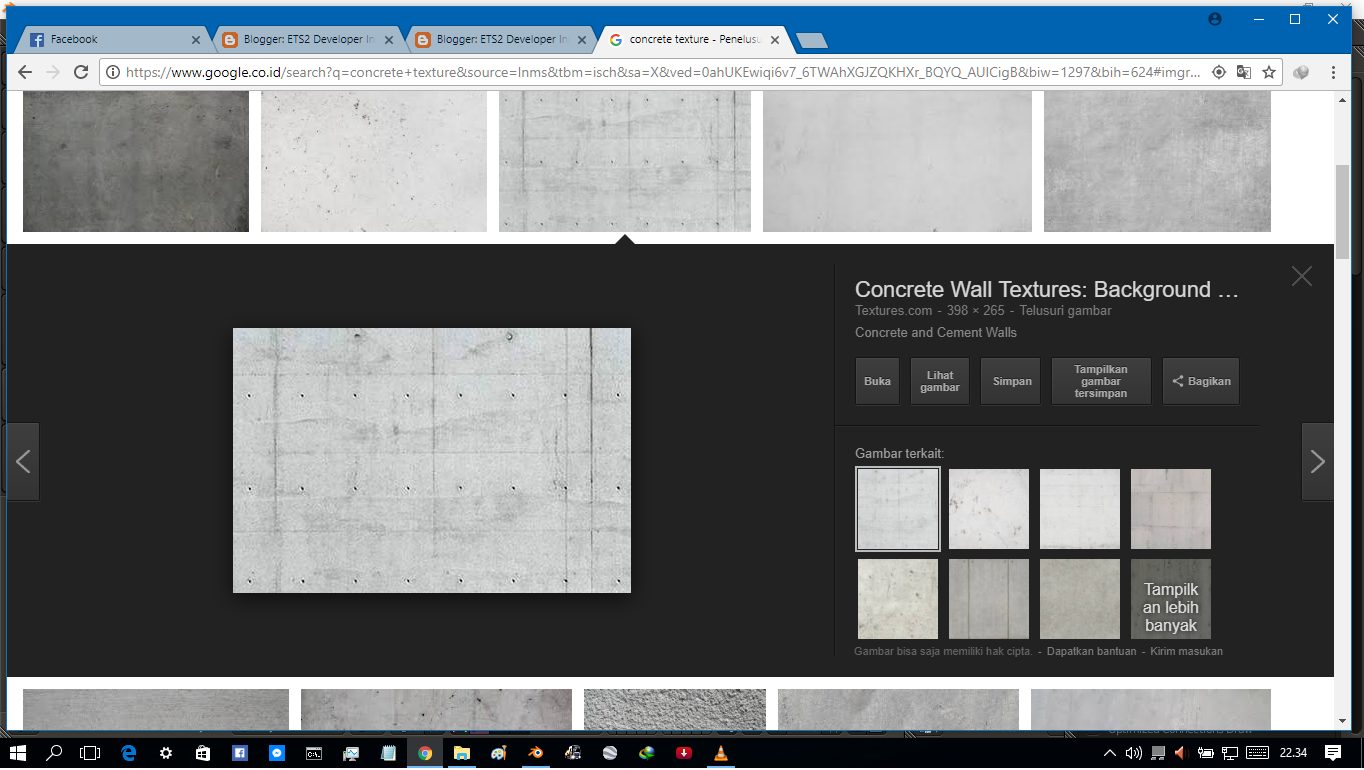Viewport: 1364px width, 770px height.
Task: Open Chrome's three-dot menu
Action: click(1334, 72)
